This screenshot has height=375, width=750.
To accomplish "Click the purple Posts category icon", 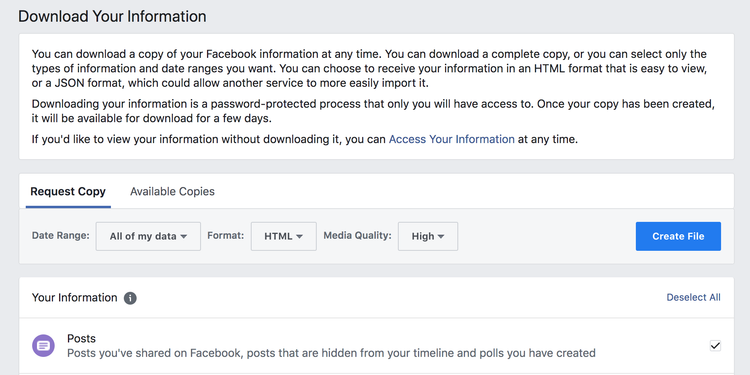I will coord(44,345).
